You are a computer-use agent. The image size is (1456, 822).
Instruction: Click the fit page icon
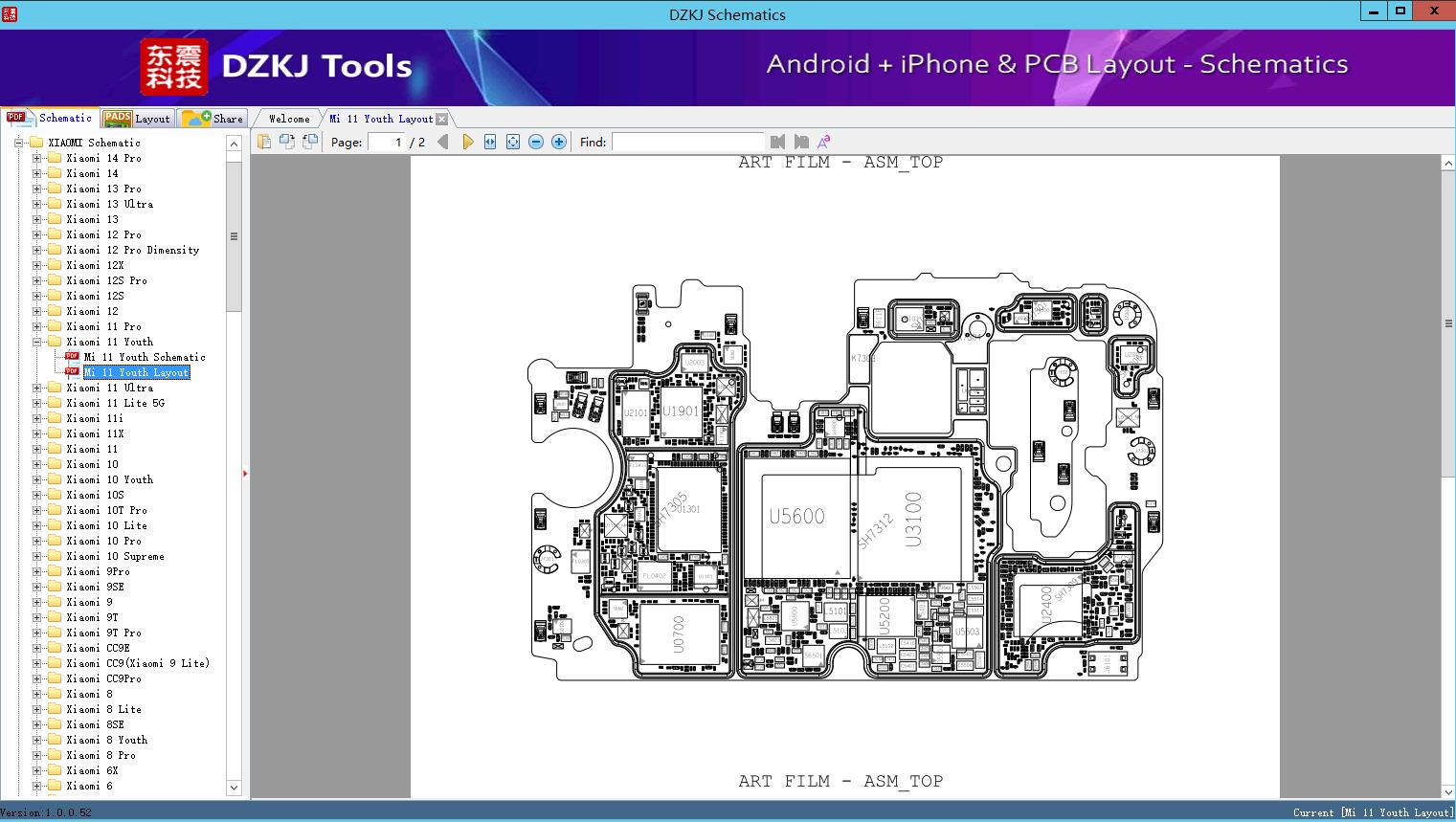coord(513,142)
